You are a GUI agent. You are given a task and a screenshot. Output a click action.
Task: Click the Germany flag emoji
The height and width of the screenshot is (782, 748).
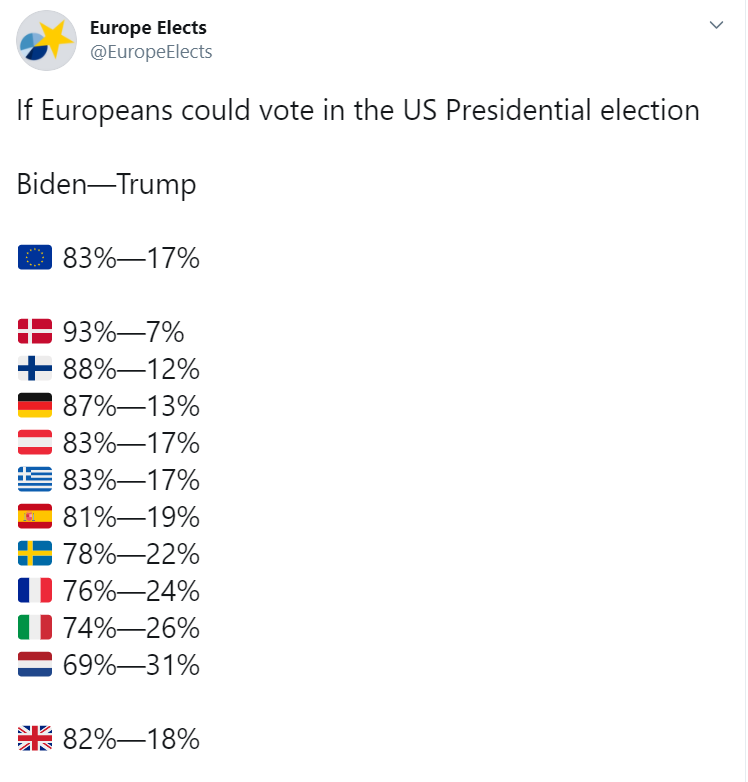pos(35,405)
